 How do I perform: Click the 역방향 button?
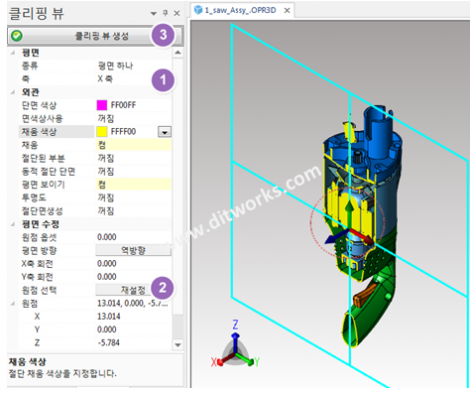(x=133, y=250)
